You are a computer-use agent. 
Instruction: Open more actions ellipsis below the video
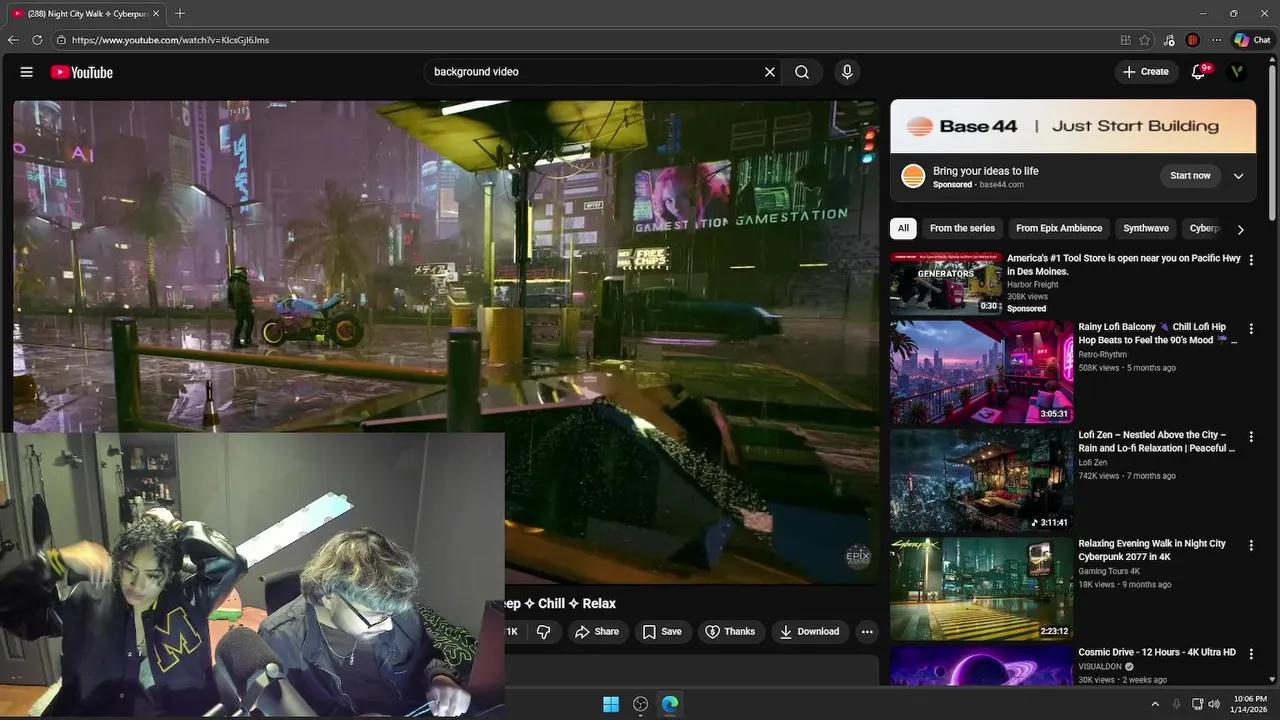[x=867, y=632]
